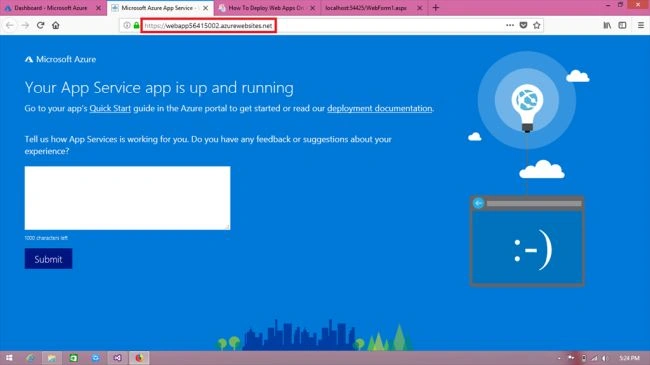The width and height of the screenshot is (650, 365).
Task: Close the Microsoft Azure App Service tab
Action: 205,8
